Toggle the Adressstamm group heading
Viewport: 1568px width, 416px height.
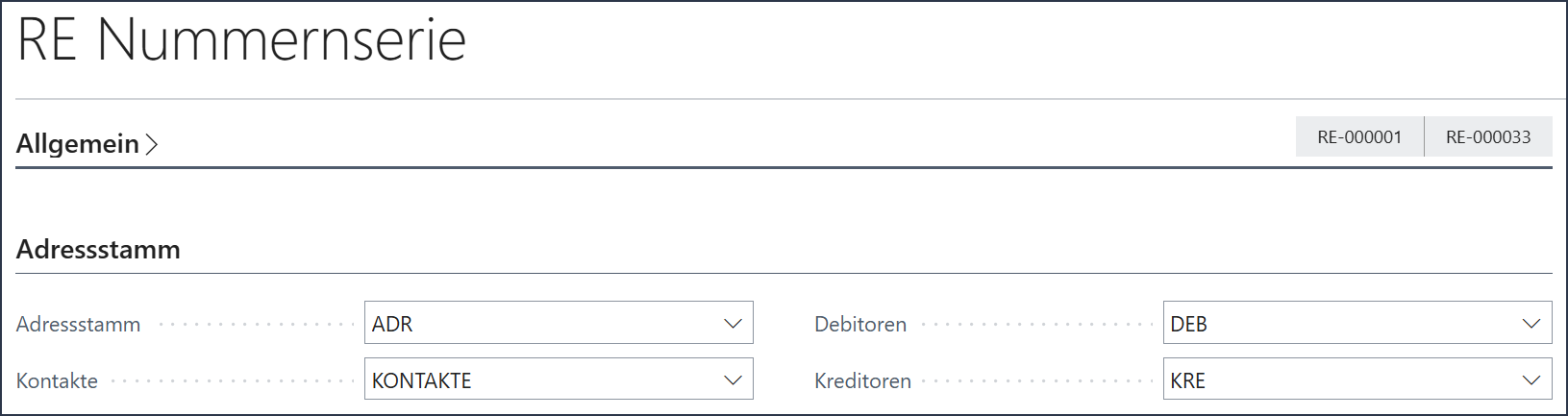tap(98, 250)
